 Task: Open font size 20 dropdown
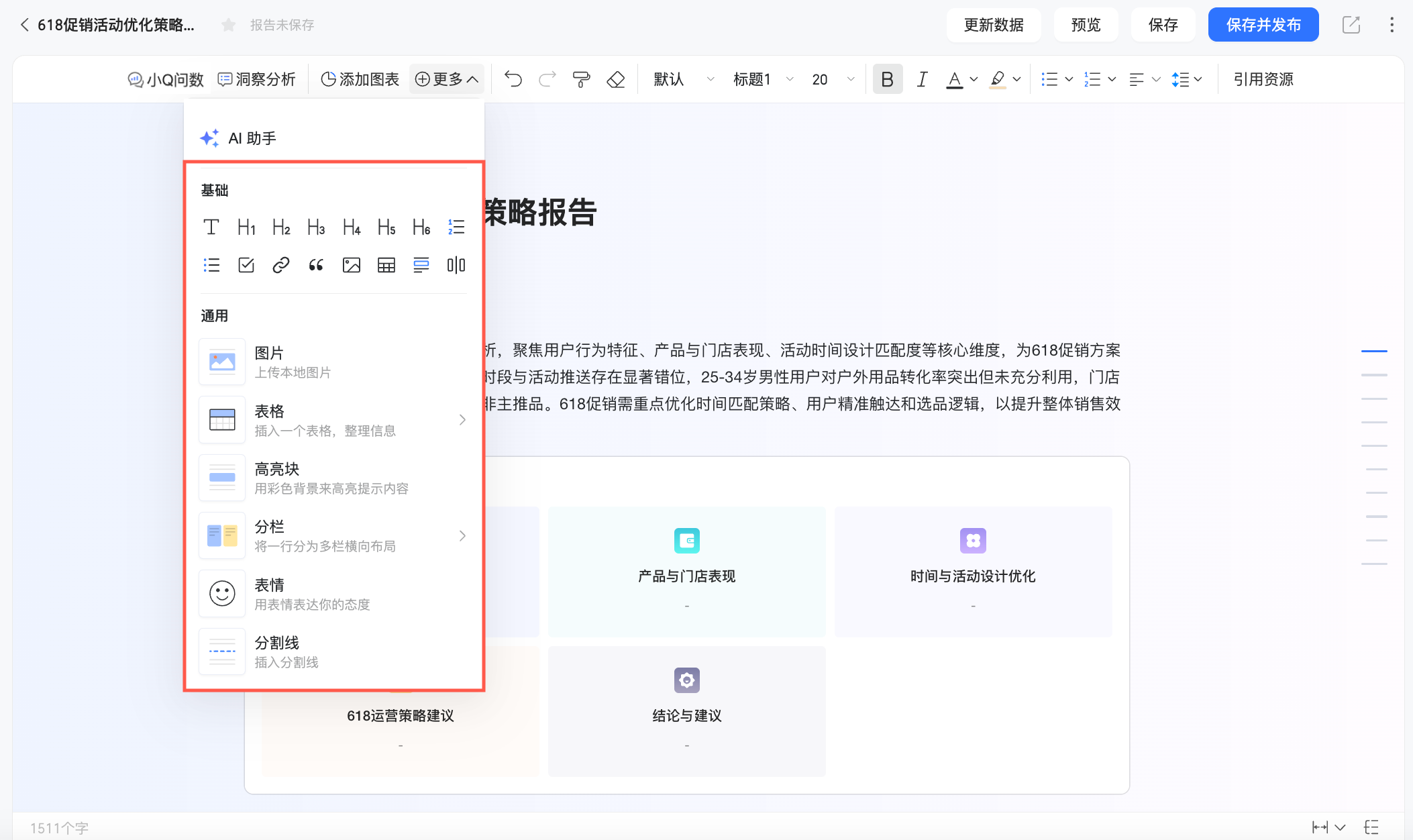[x=833, y=79]
